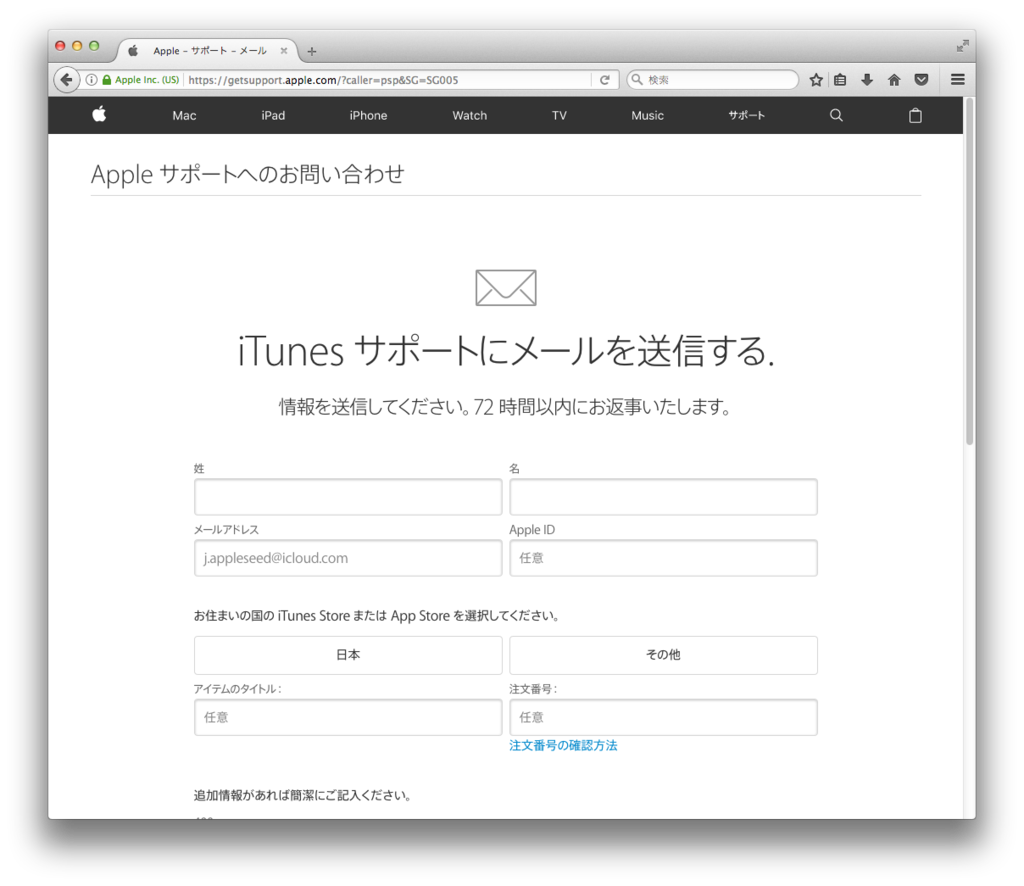Viewport: 1024px width, 886px height.
Task: Reload the page with the refresh icon
Action: [605, 80]
